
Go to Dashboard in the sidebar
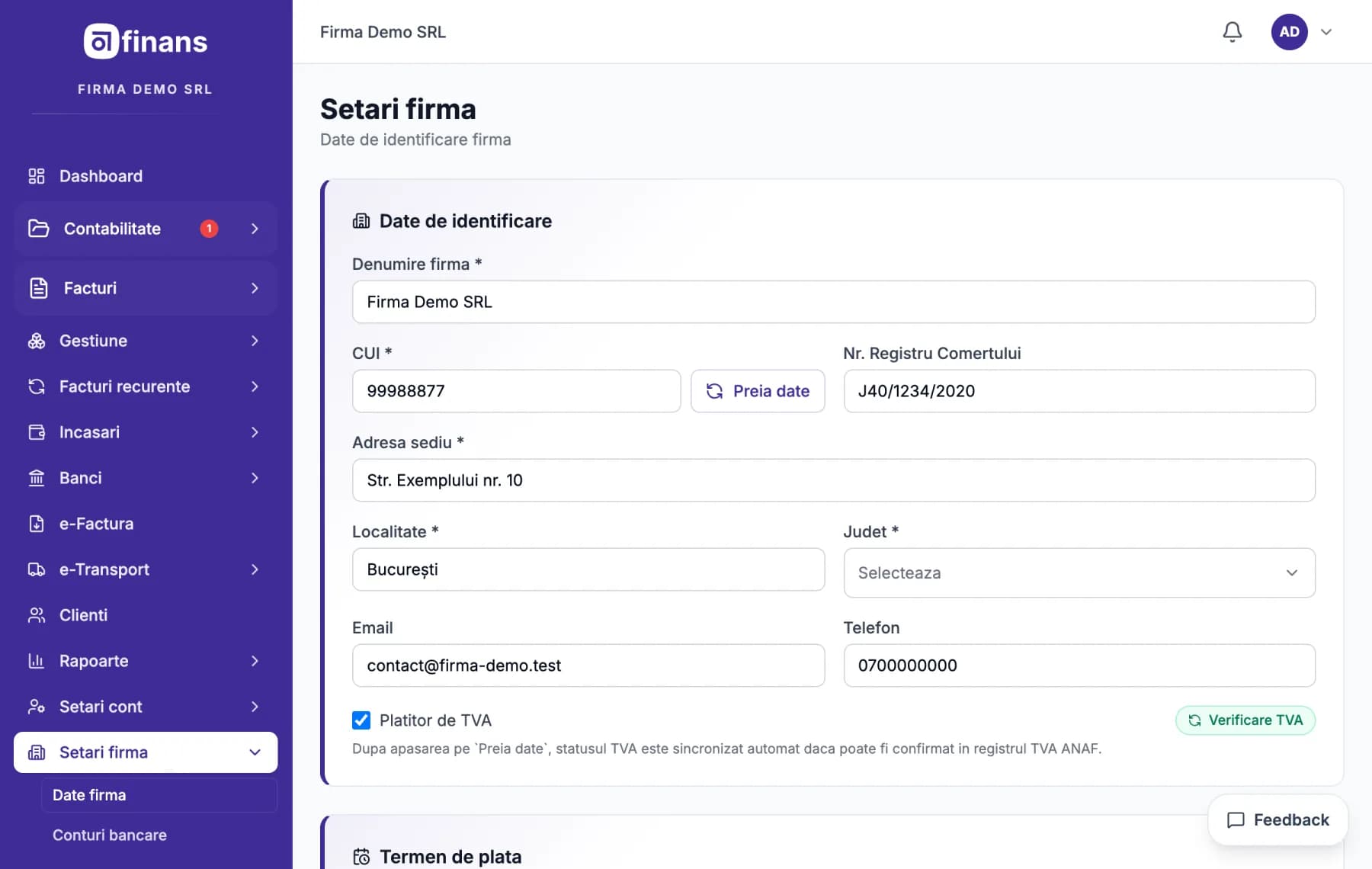point(146,176)
